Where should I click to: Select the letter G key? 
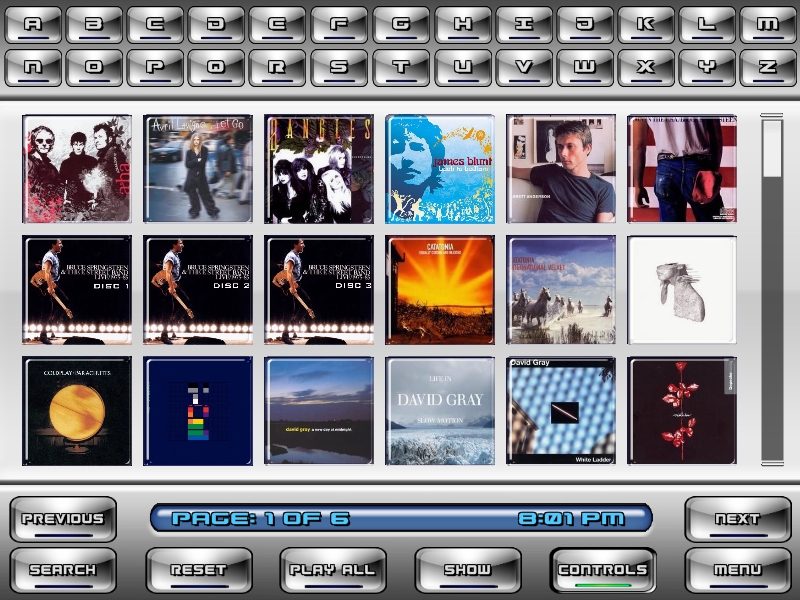click(x=401, y=24)
